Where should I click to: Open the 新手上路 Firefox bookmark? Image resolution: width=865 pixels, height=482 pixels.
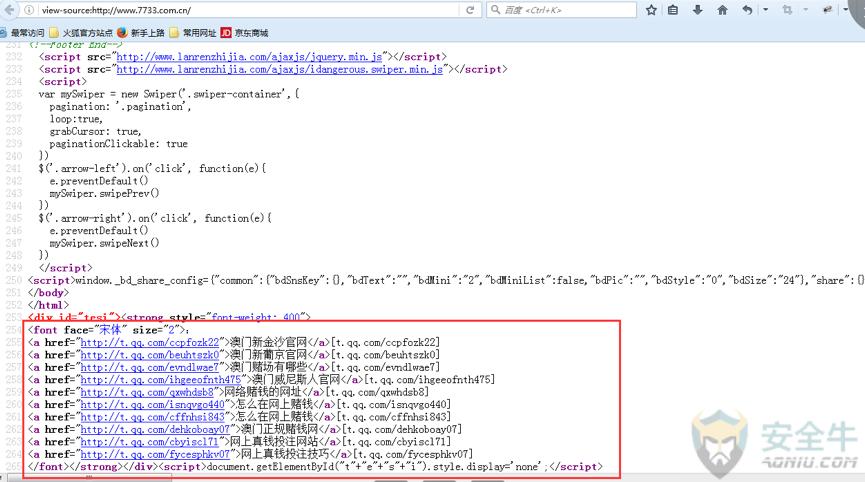coord(141,33)
